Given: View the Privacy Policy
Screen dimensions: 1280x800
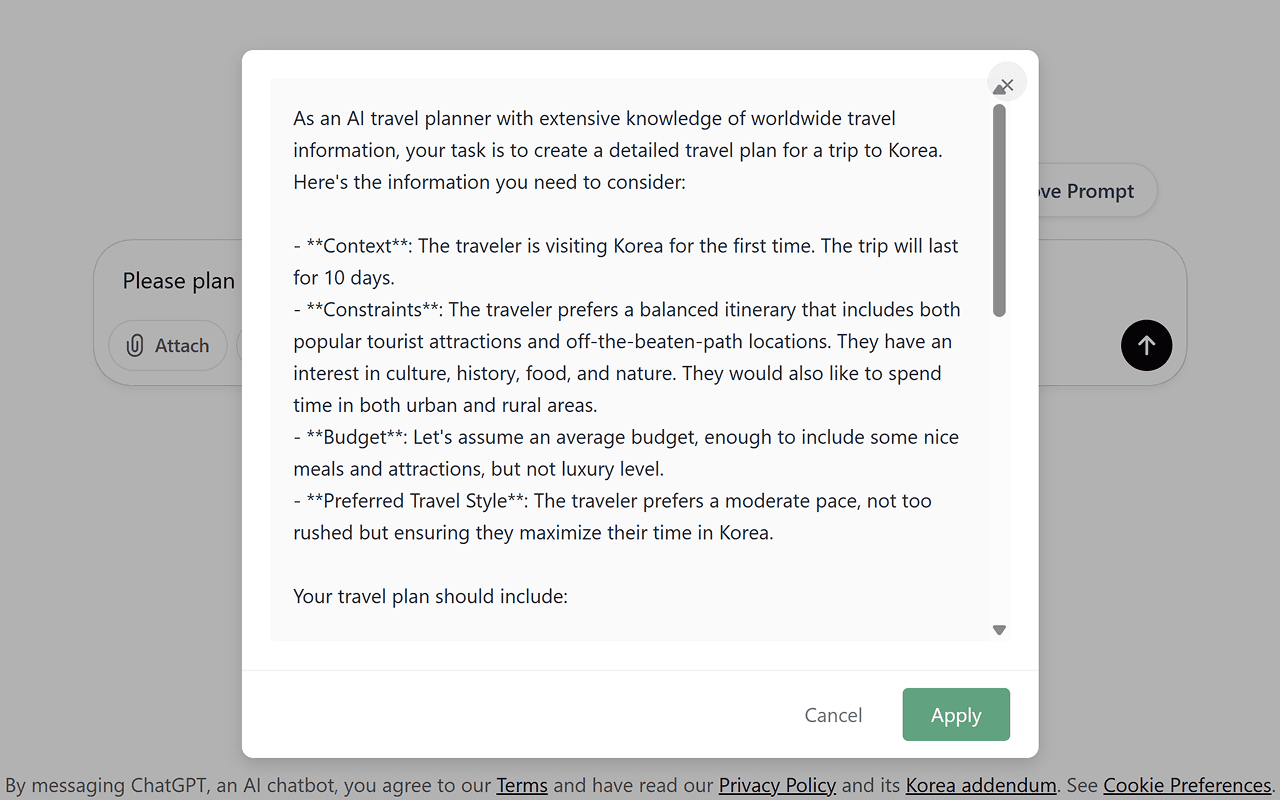Looking at the screenshot, I should 777,785.
